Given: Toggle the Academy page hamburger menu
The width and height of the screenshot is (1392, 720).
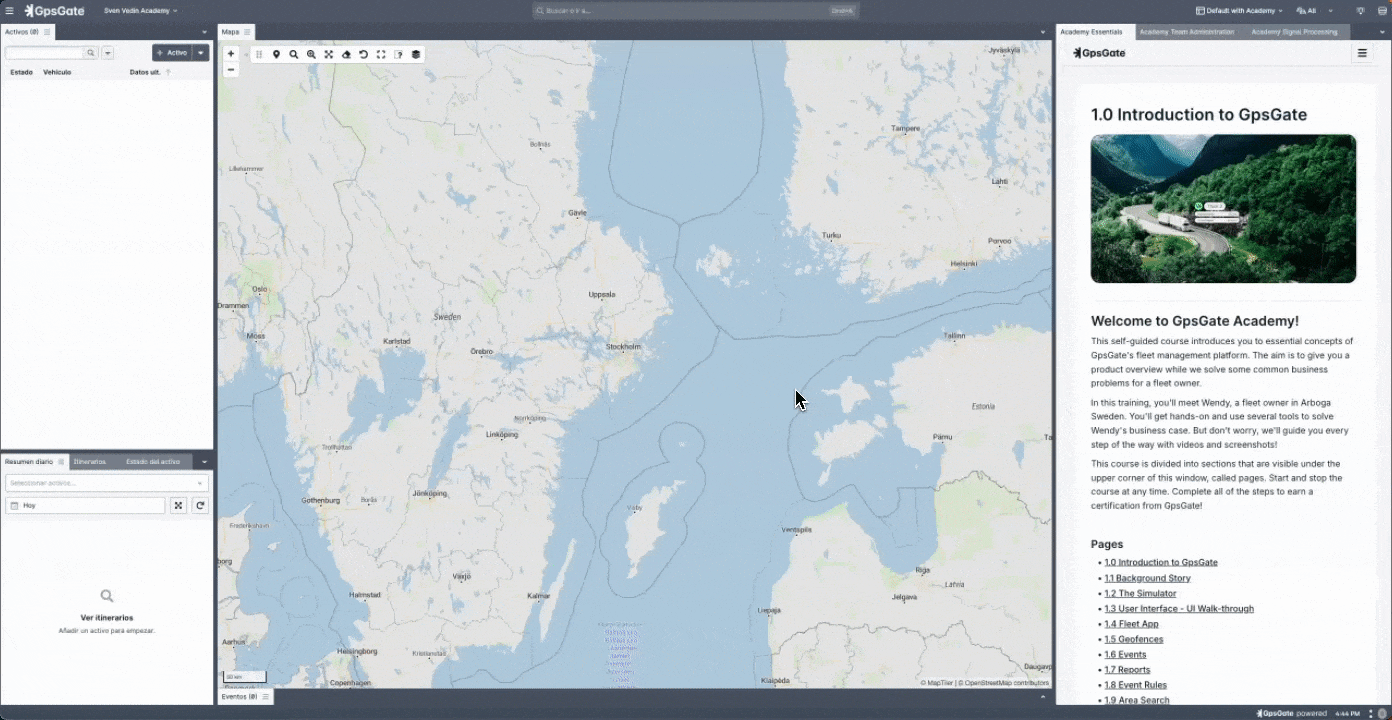Looking at the screenshot, I should 1361,54.
